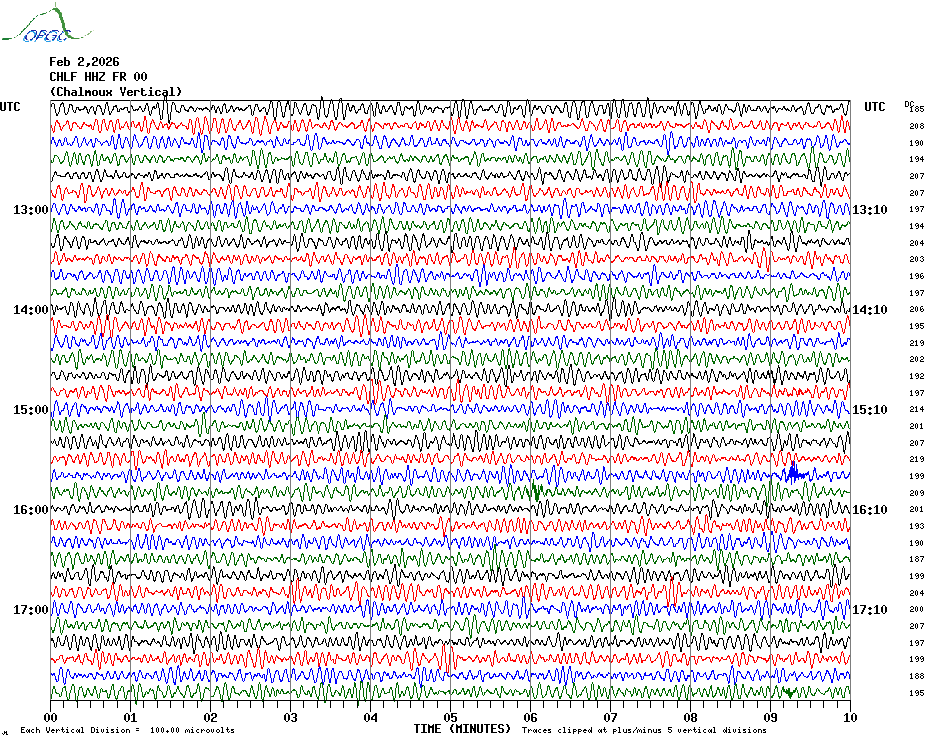Click the station code 'CHLF HHZ FR 00'

pos(98,77)
